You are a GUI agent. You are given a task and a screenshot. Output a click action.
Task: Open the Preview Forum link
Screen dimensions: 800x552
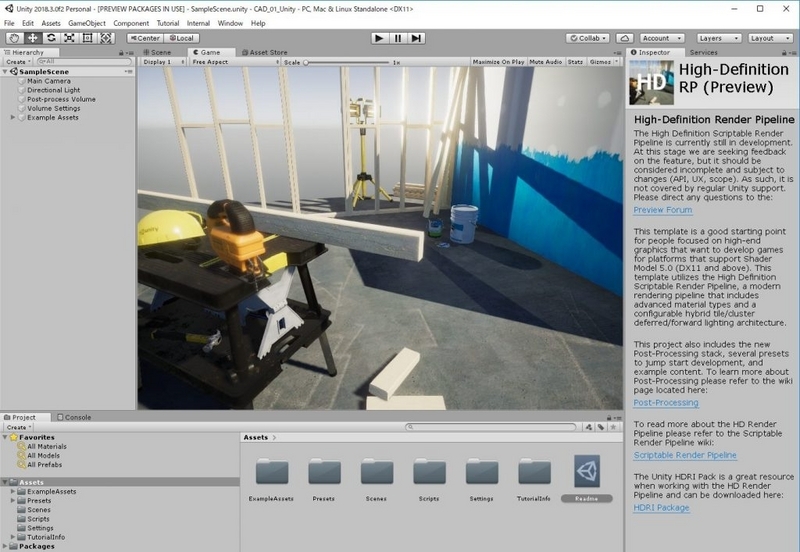point(663,210)
